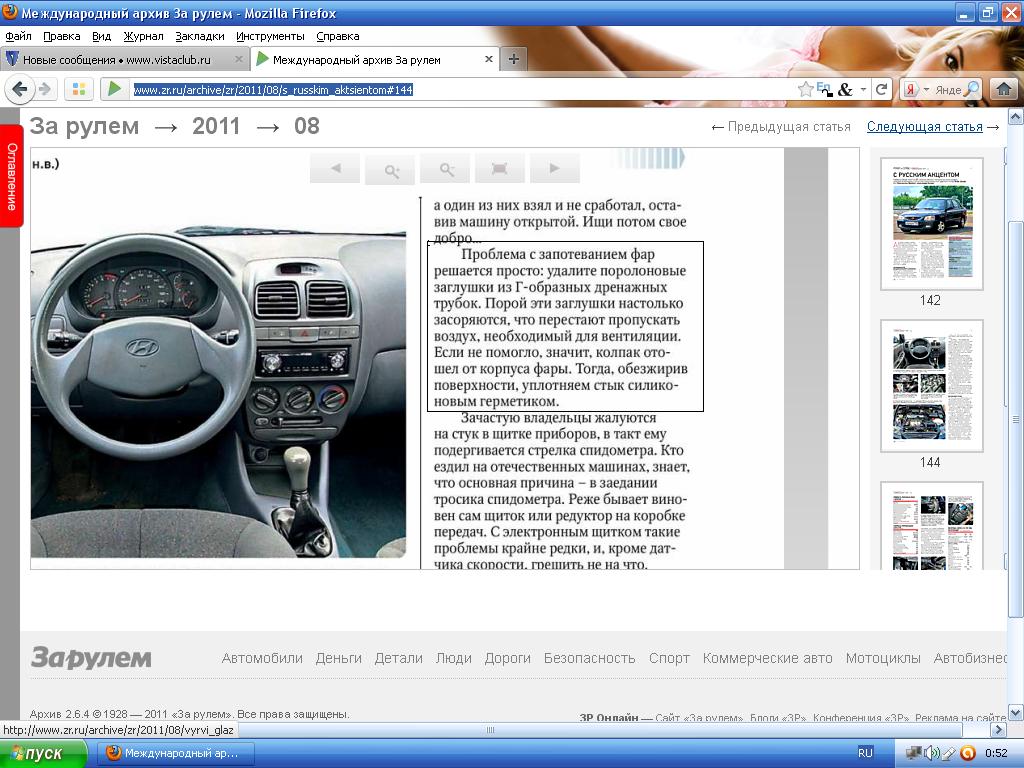Reload the page with the refresh button
This screenshot has height=768, width=1024.
click(881, 89)
